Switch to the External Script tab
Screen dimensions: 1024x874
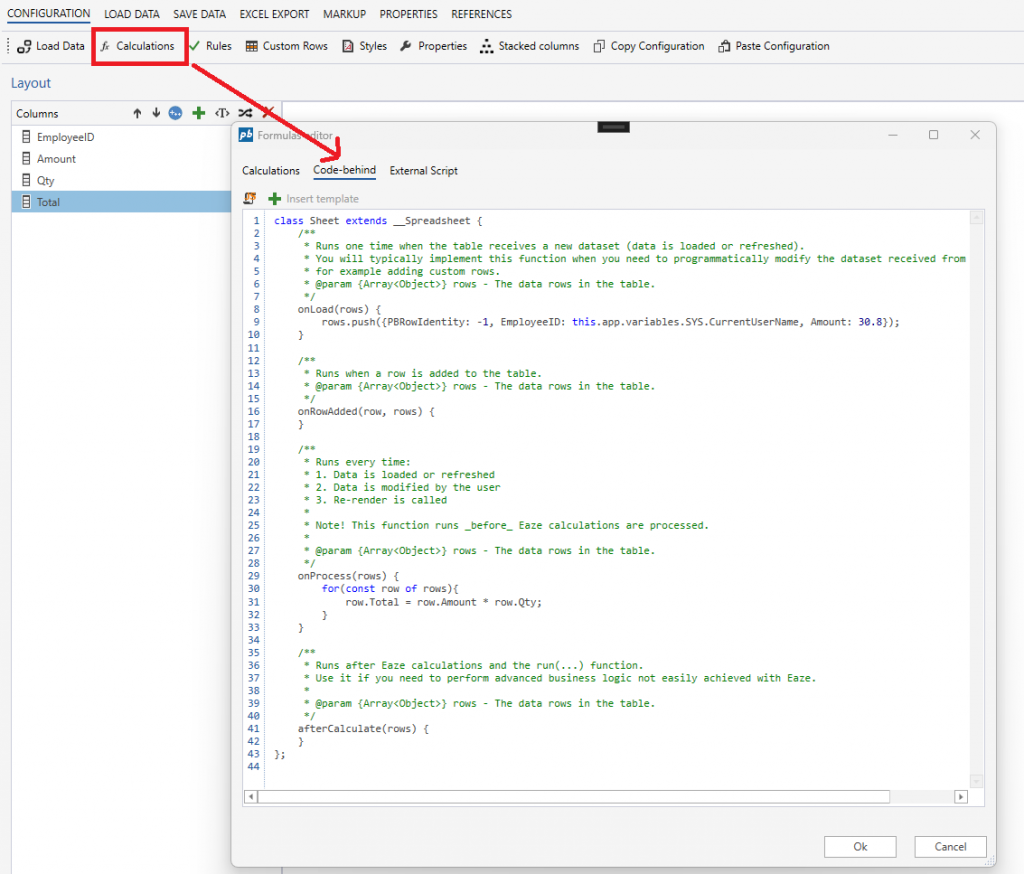pos(423,171)
